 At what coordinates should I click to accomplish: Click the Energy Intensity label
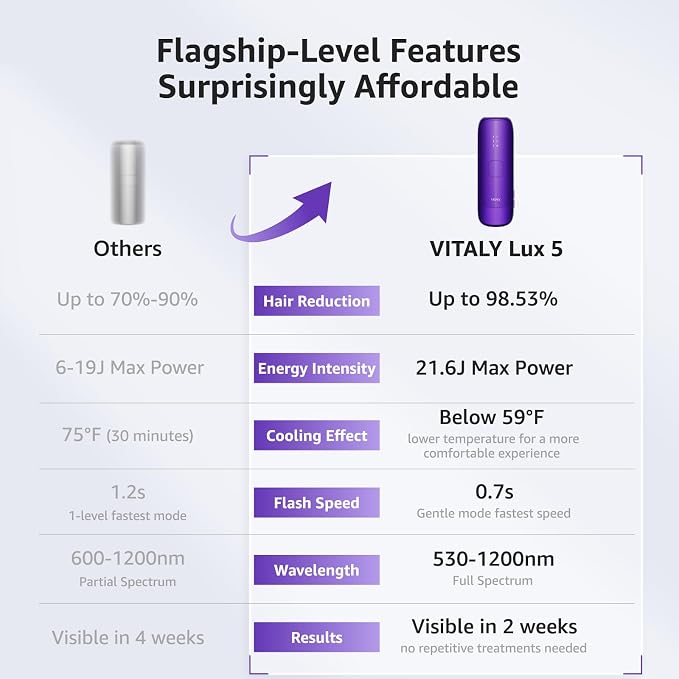click(x=317, y=368)
